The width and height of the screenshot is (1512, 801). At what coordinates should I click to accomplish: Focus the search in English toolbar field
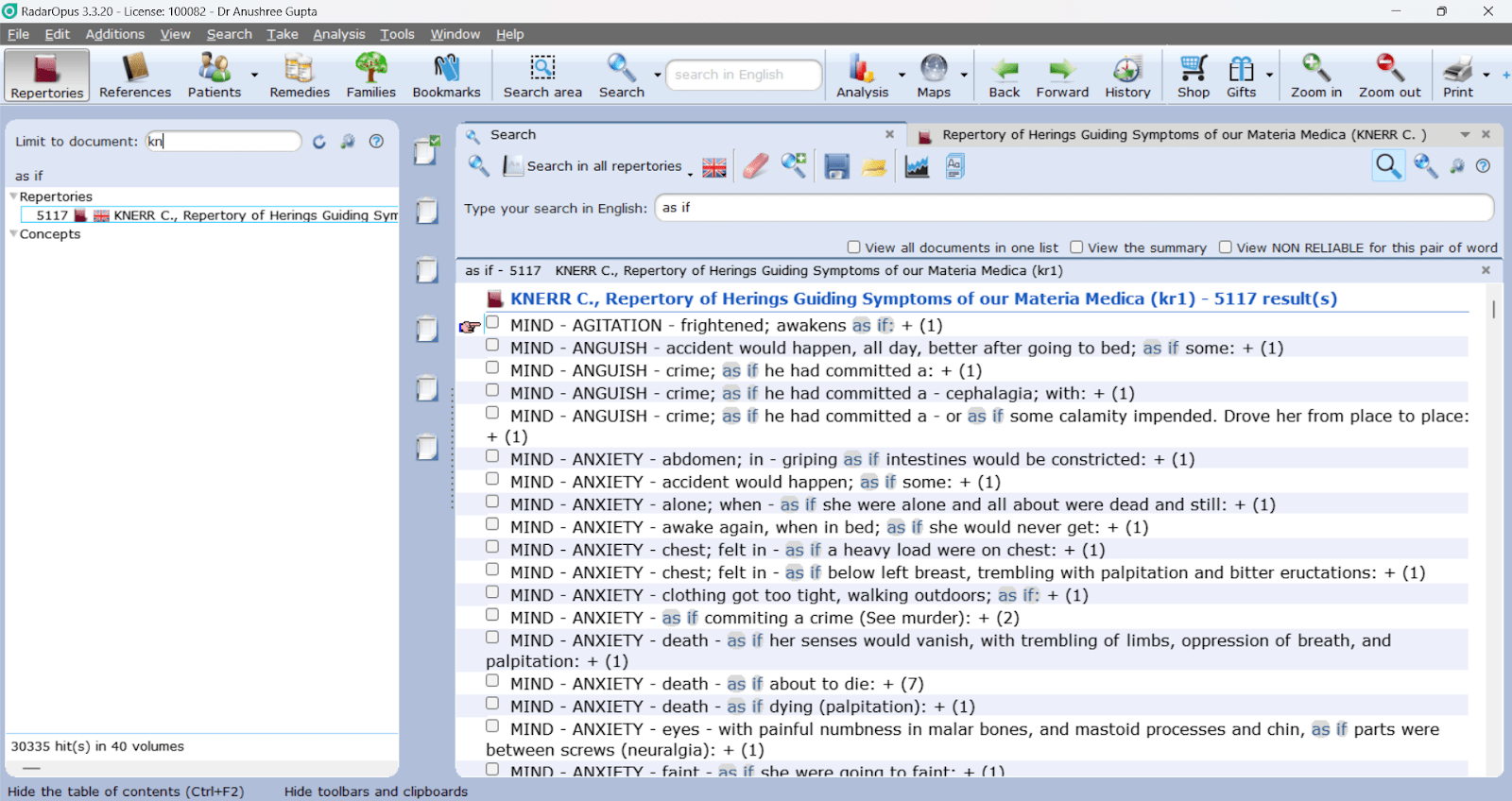(743, 75)
